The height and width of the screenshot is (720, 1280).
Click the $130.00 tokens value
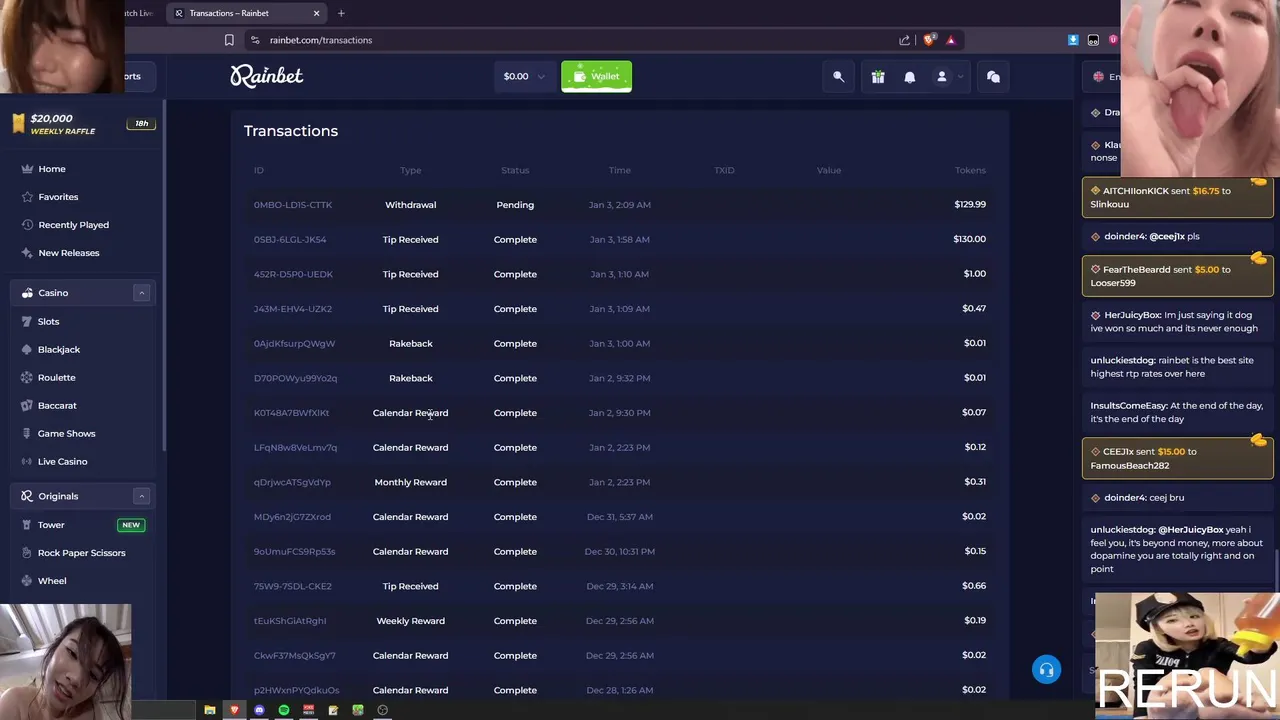pos(970,239)
